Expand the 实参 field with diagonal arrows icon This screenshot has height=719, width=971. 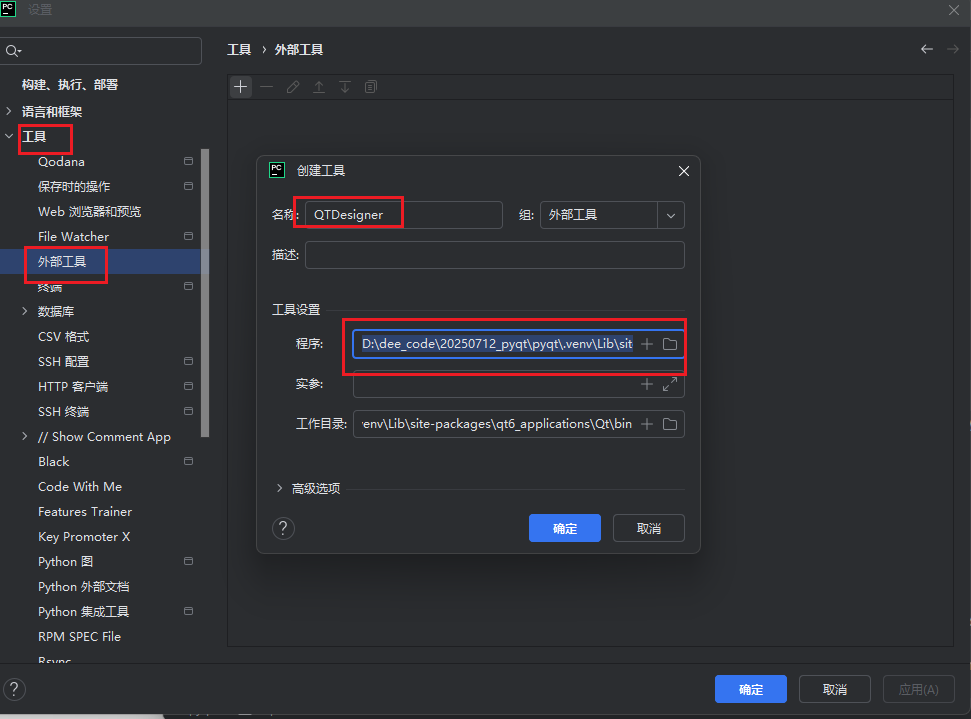pyautogui.click(x=670, y=383)
